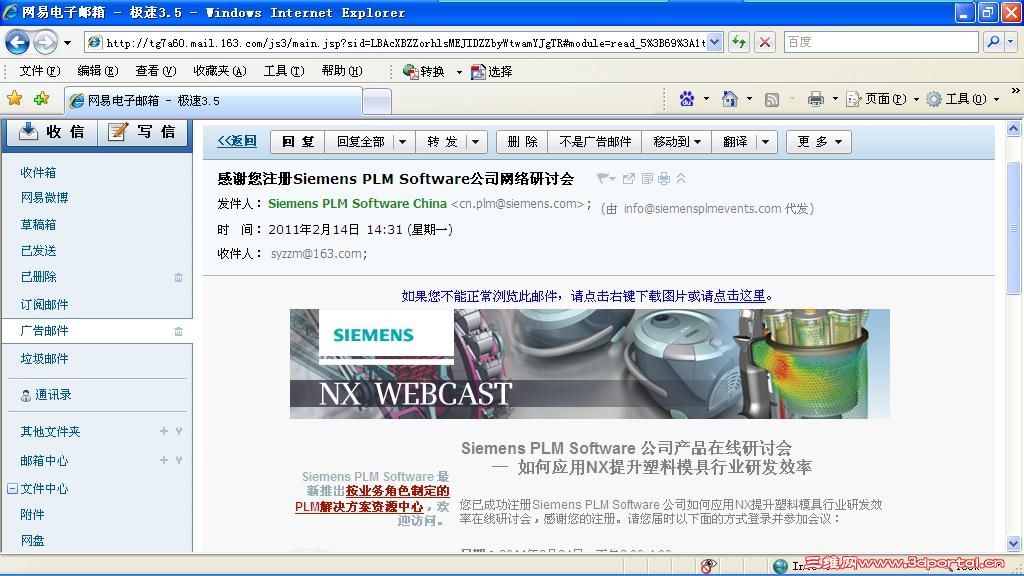The image size is (1024, 576).
Task: Click plus icon beside 邮箱中心
Action: (164, 460)
